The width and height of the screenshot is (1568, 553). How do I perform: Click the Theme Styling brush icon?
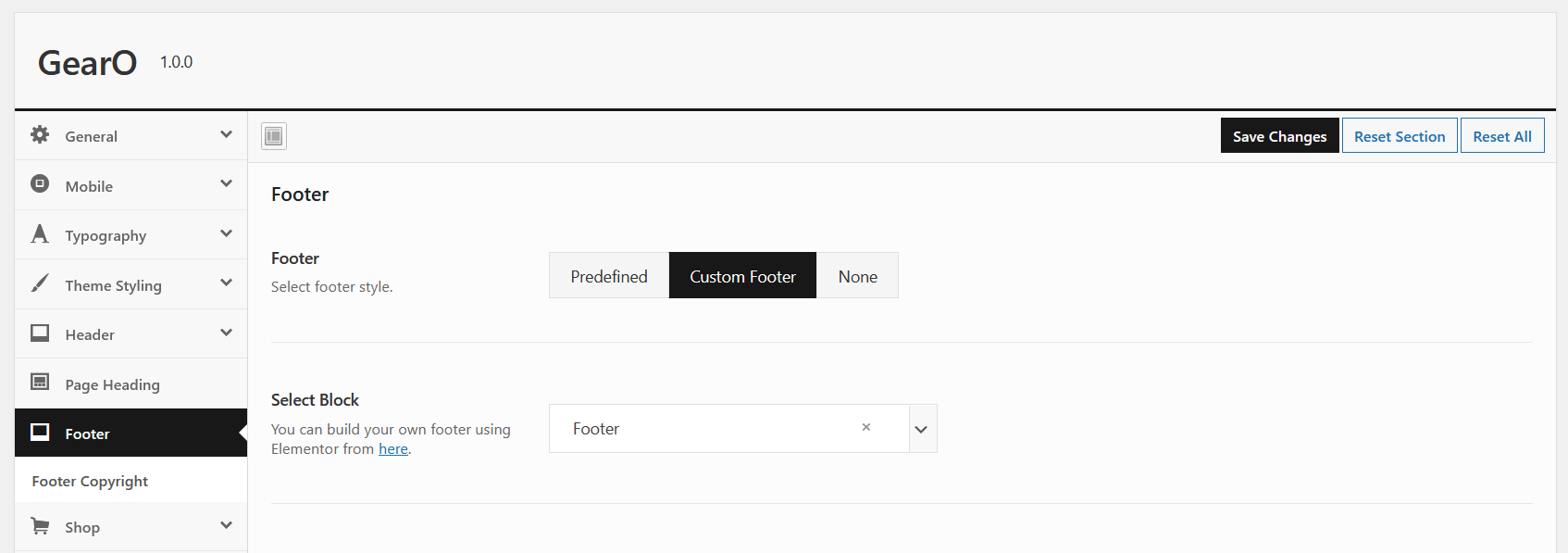click(x=40, y=283)
